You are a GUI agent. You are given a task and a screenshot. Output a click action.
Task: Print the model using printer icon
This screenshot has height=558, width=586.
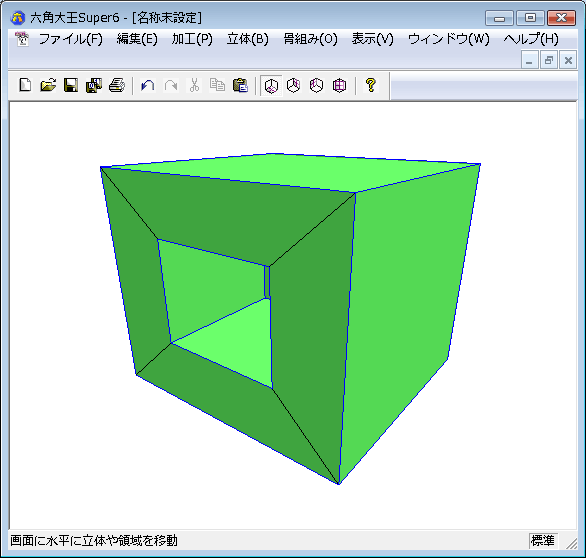(117, 85)
